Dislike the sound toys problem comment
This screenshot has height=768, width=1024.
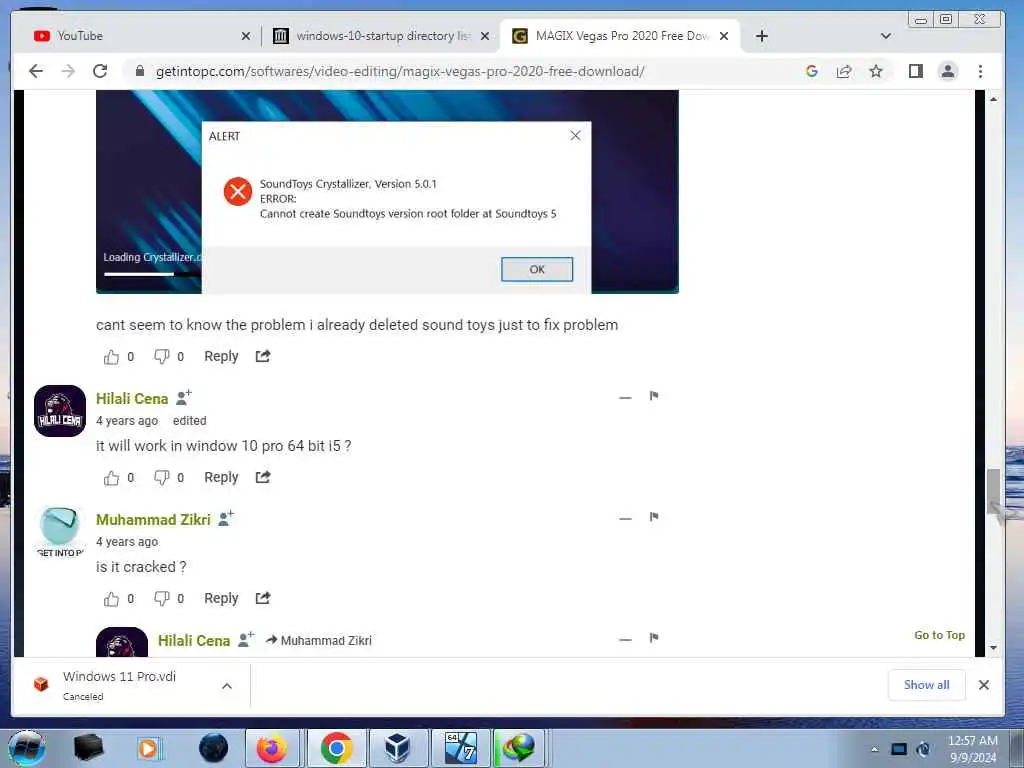point(161,357)
